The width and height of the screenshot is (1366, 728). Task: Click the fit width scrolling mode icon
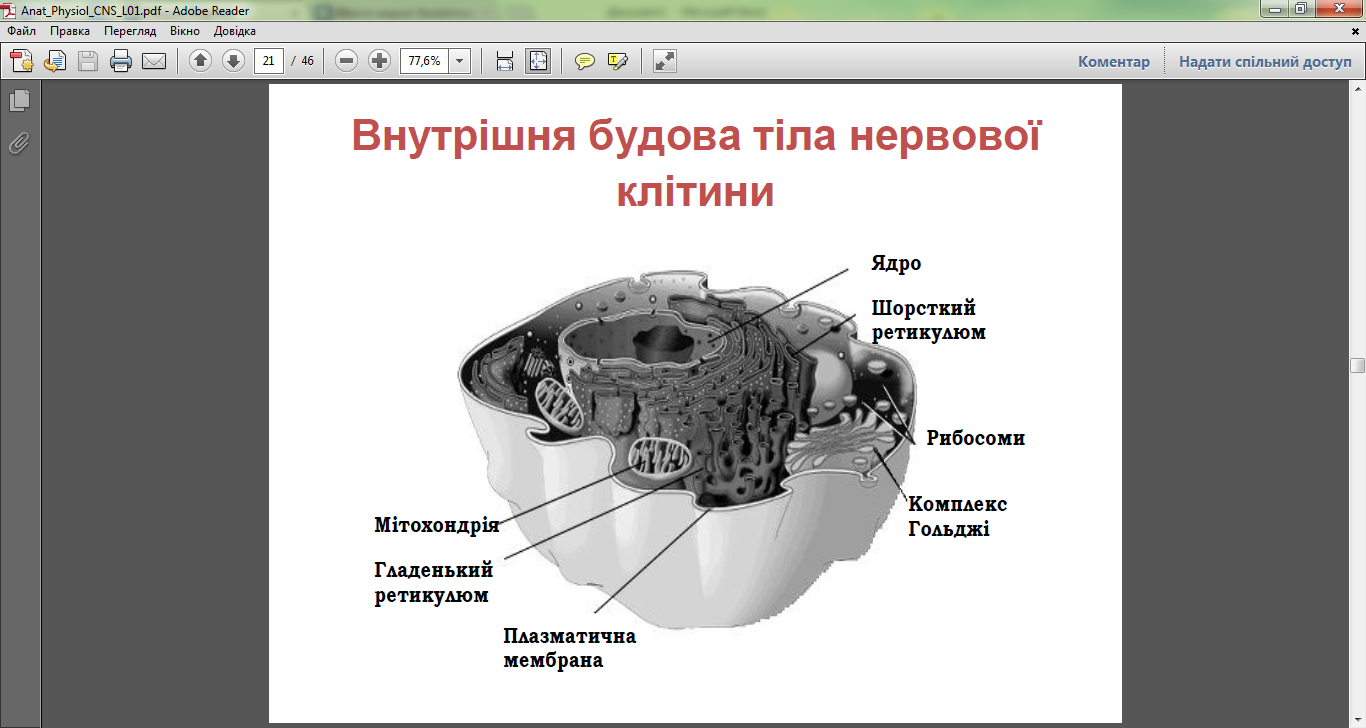(x=505, y=61)
